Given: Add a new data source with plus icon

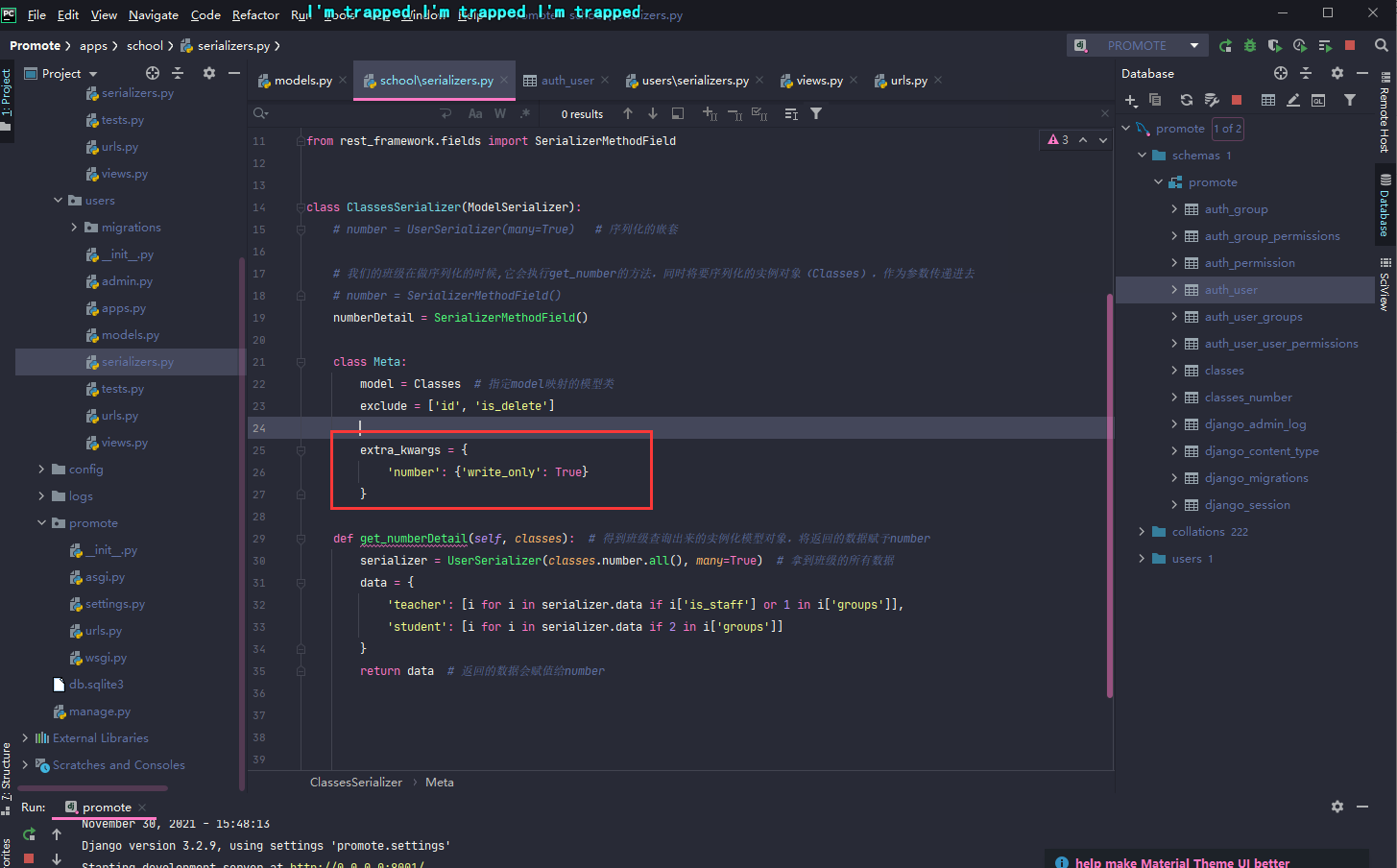Looking at the screenshot, I should (1131, 100).
